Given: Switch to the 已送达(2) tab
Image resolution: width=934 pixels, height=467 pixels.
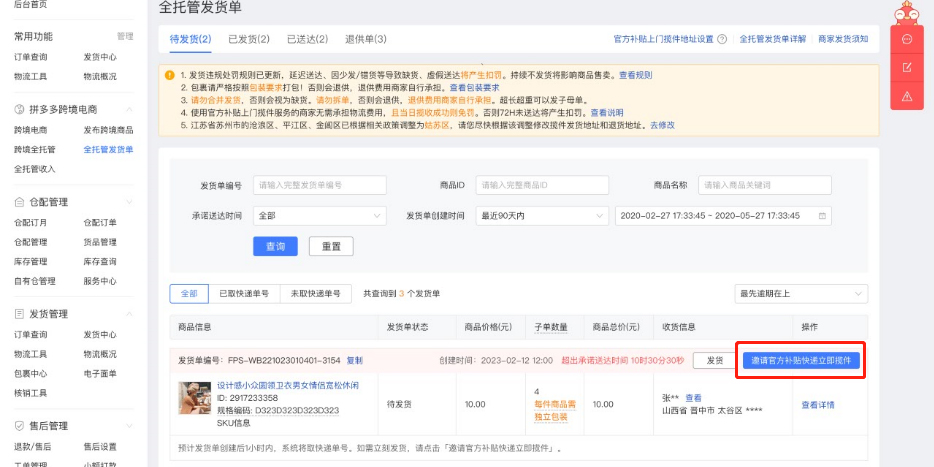Looking at the screenshot, I should [x=307, y=39].
